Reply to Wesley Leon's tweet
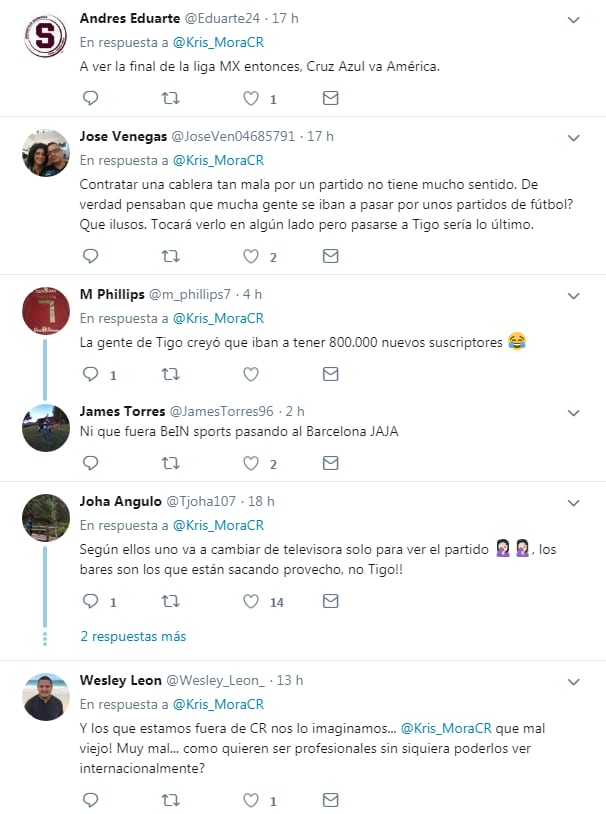606x814 pixels. click(x=90, y=799)
